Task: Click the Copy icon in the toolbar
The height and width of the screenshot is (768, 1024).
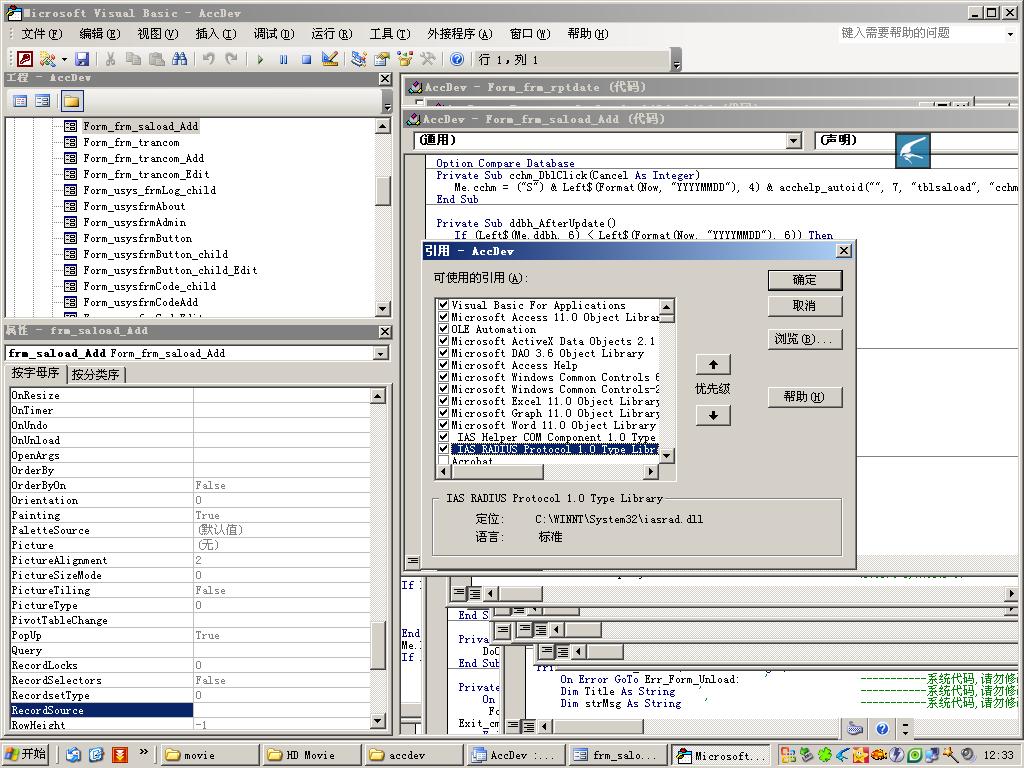Action: click(133, 59)
